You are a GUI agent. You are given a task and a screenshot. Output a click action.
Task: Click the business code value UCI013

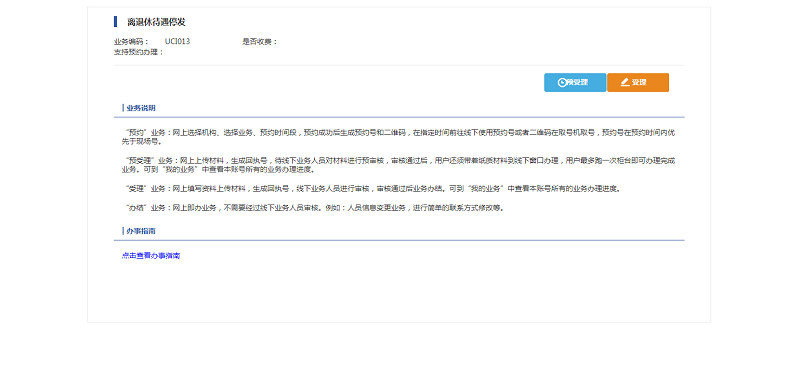click(178, 41)
